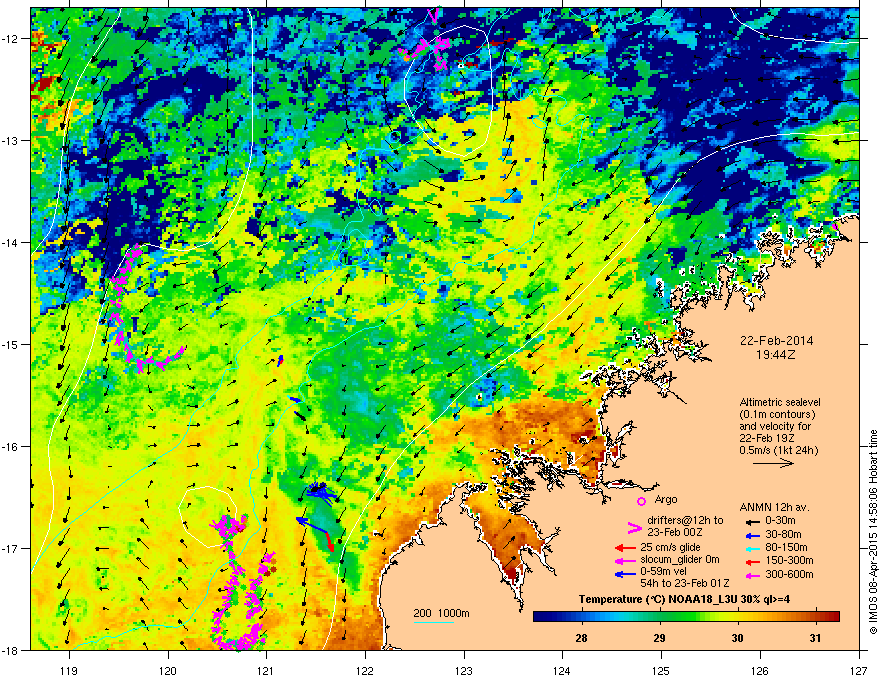Click the red 25 cm/s glide arrow symbol

pyautogui.click(x=625, y=548)
